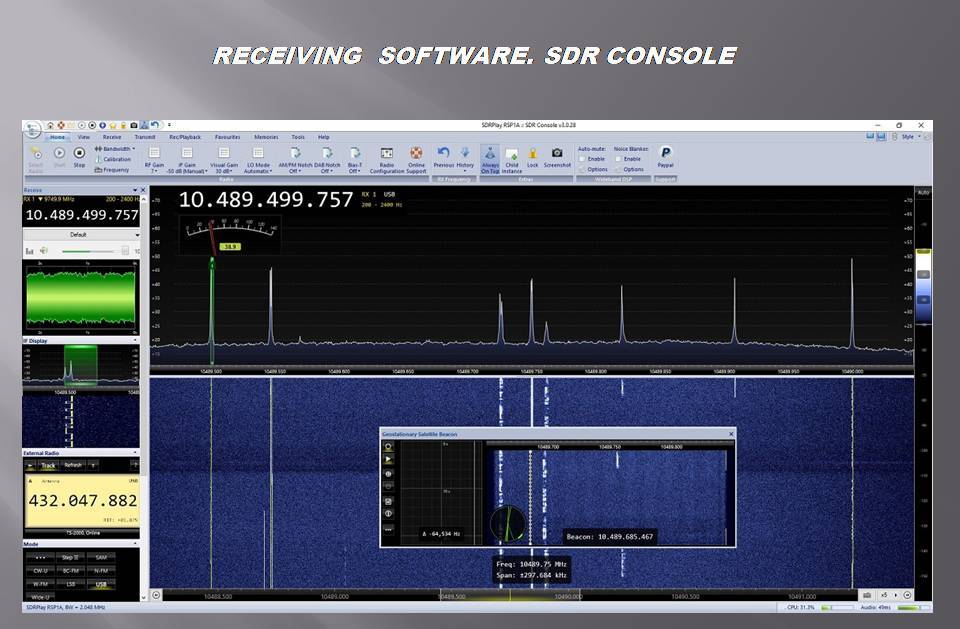This screenshot has width=960, height=629.
Task: Click Noise Blanker Options
Action: [x=630, y=170]
